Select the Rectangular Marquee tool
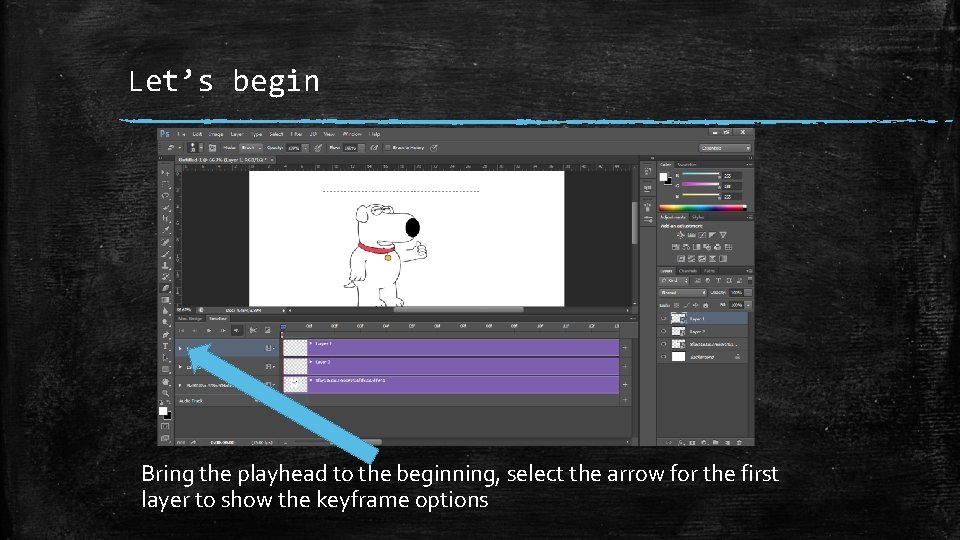 pyautogui.click(x=165, y=185)
